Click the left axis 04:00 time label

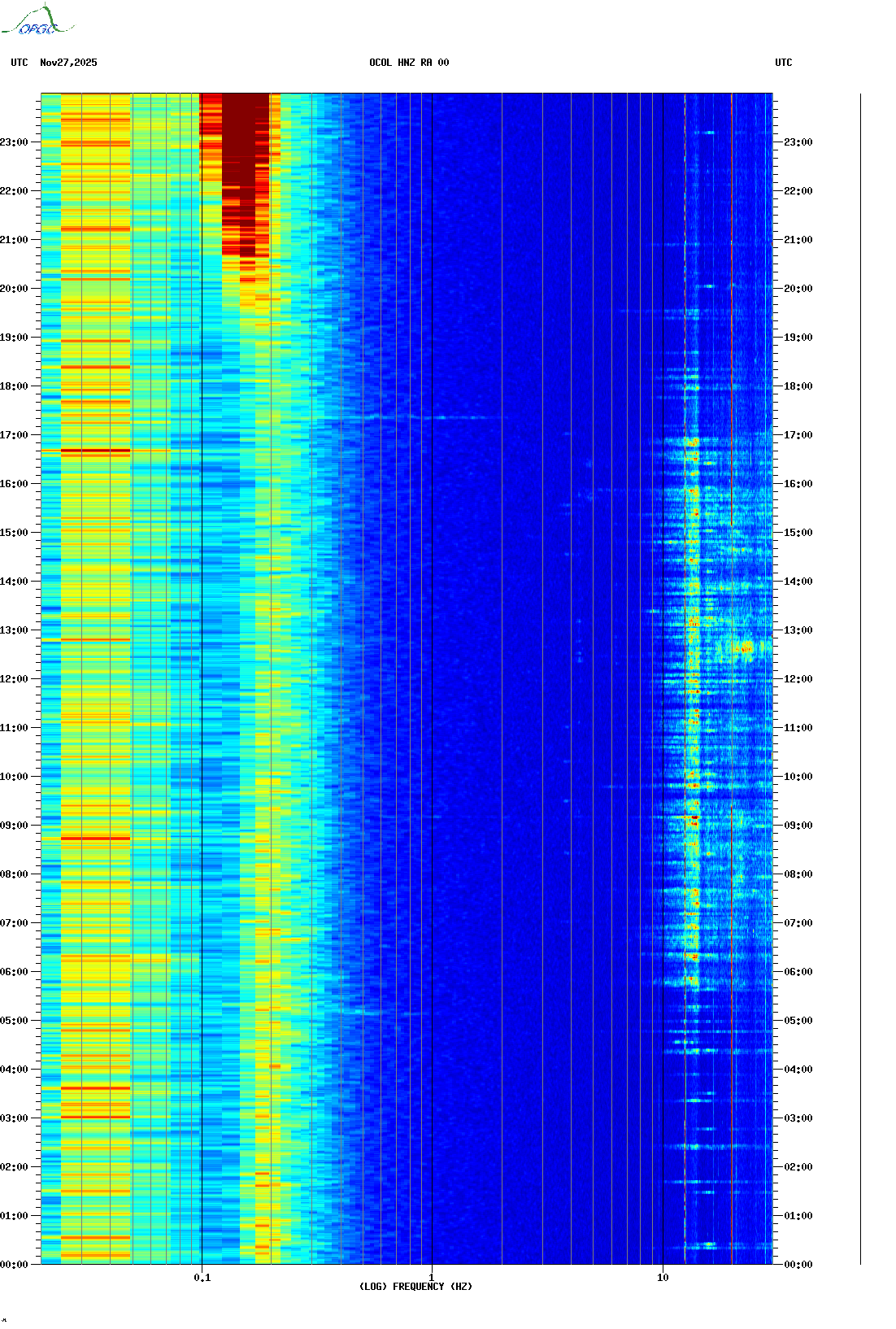click(14, 1070)
